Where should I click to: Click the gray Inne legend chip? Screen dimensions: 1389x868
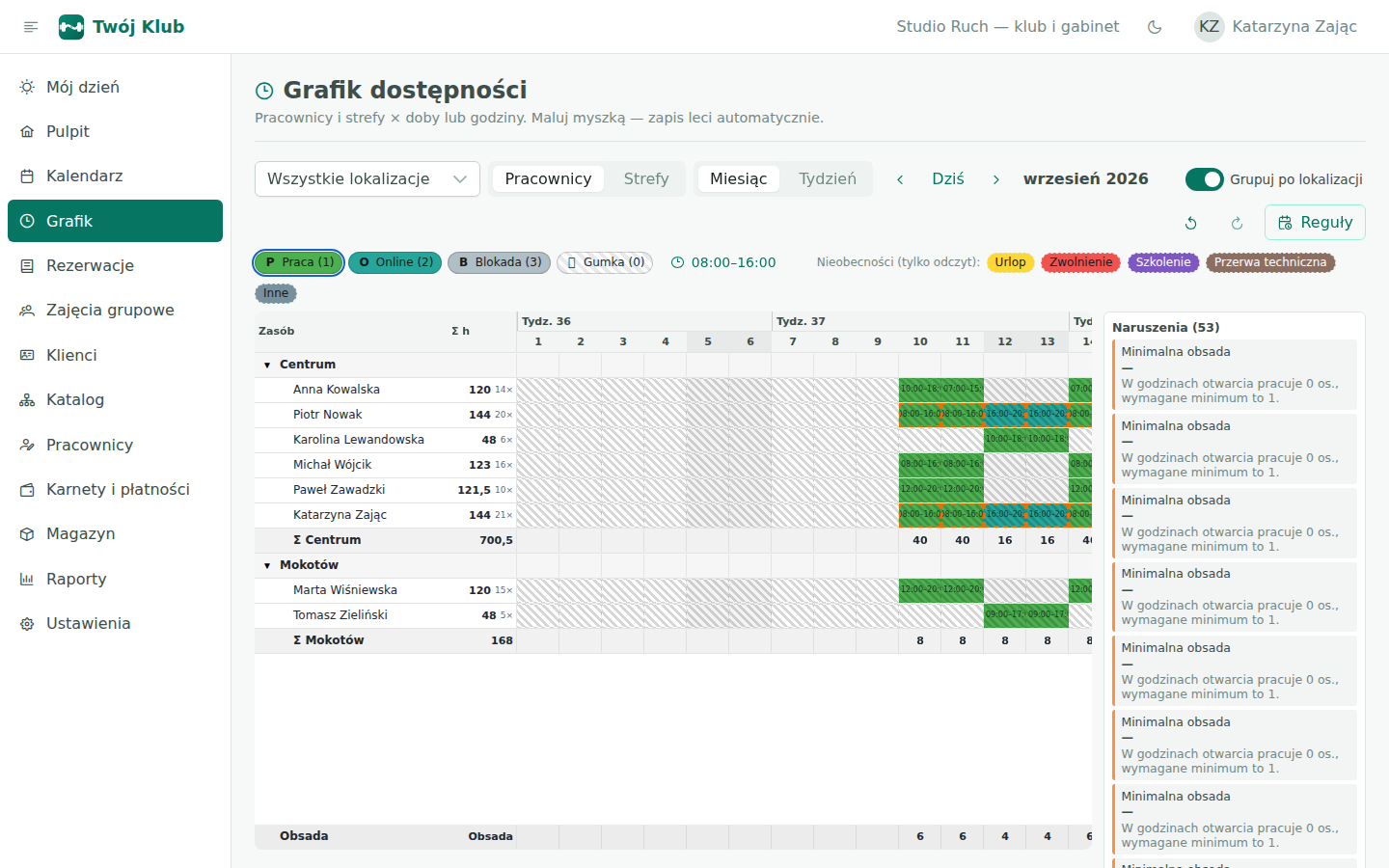(276, 293)
